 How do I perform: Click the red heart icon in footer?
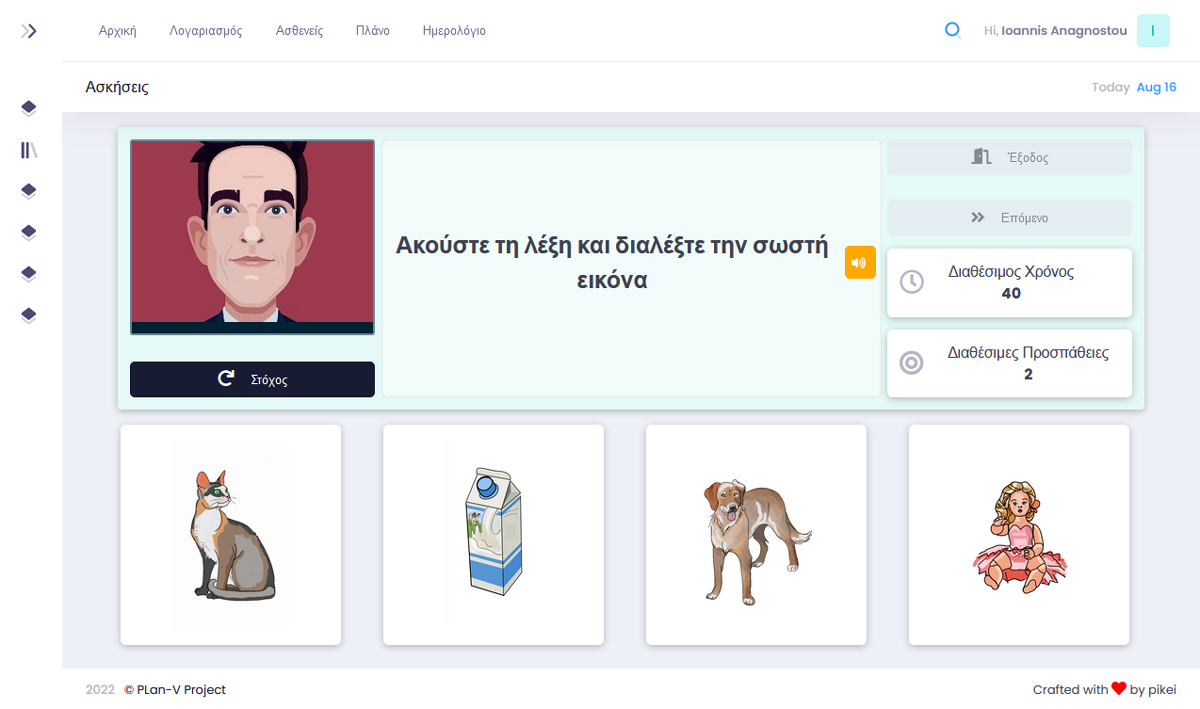click(1119, 689)
